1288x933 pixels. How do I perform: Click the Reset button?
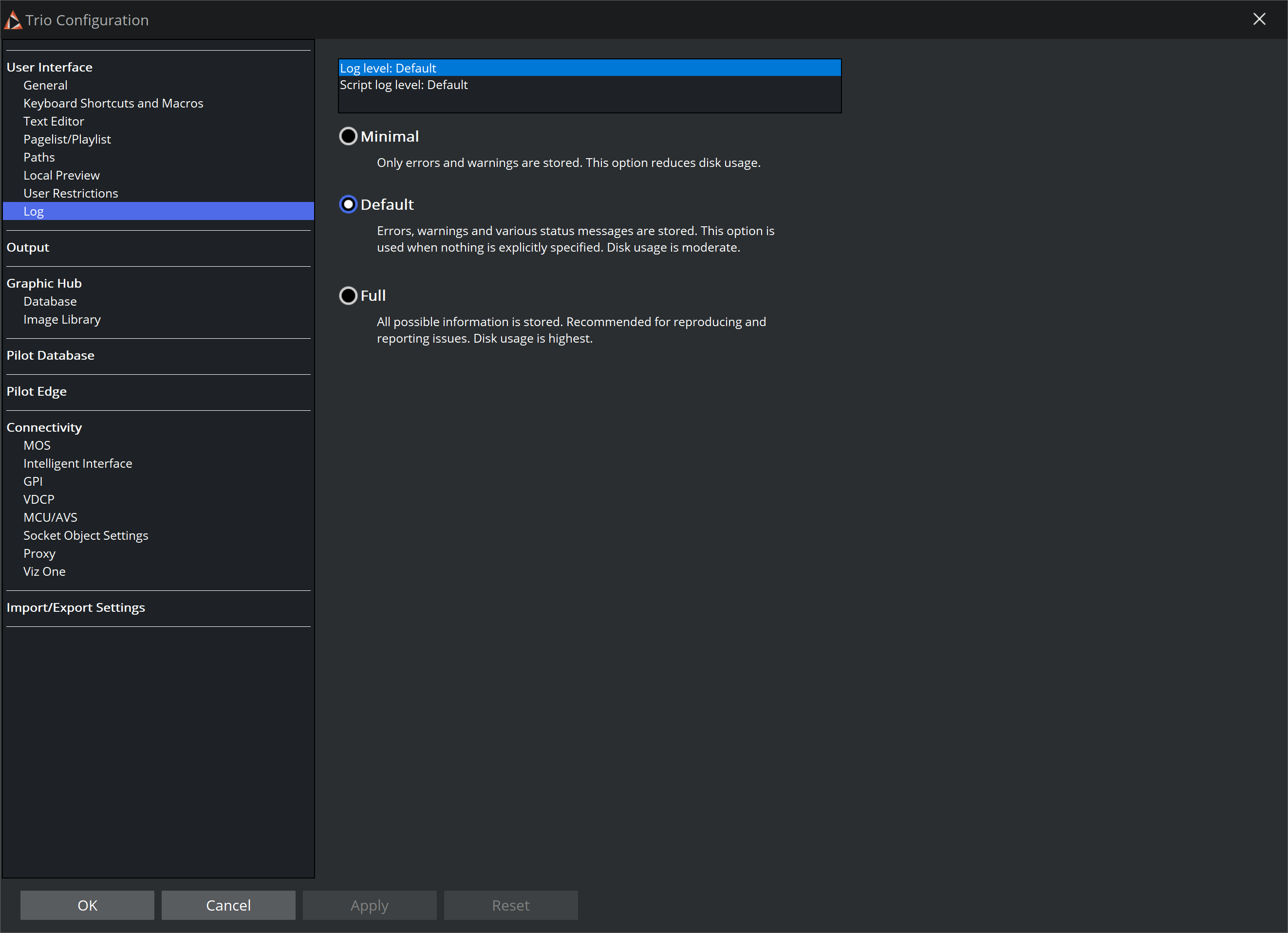pyautogui.click(x=511, y=905)
